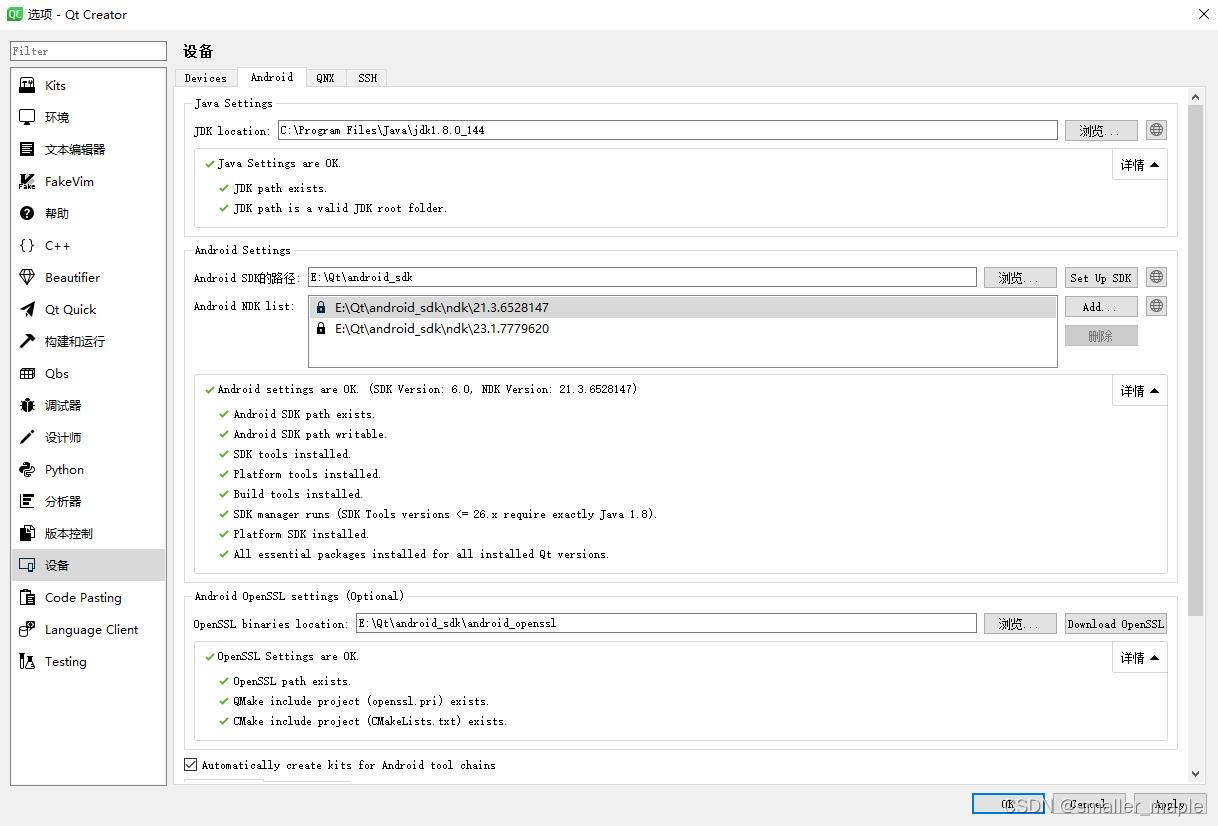The image size is (1218, 826).
Task: Switch to the QNX tab
Action: 326,78
